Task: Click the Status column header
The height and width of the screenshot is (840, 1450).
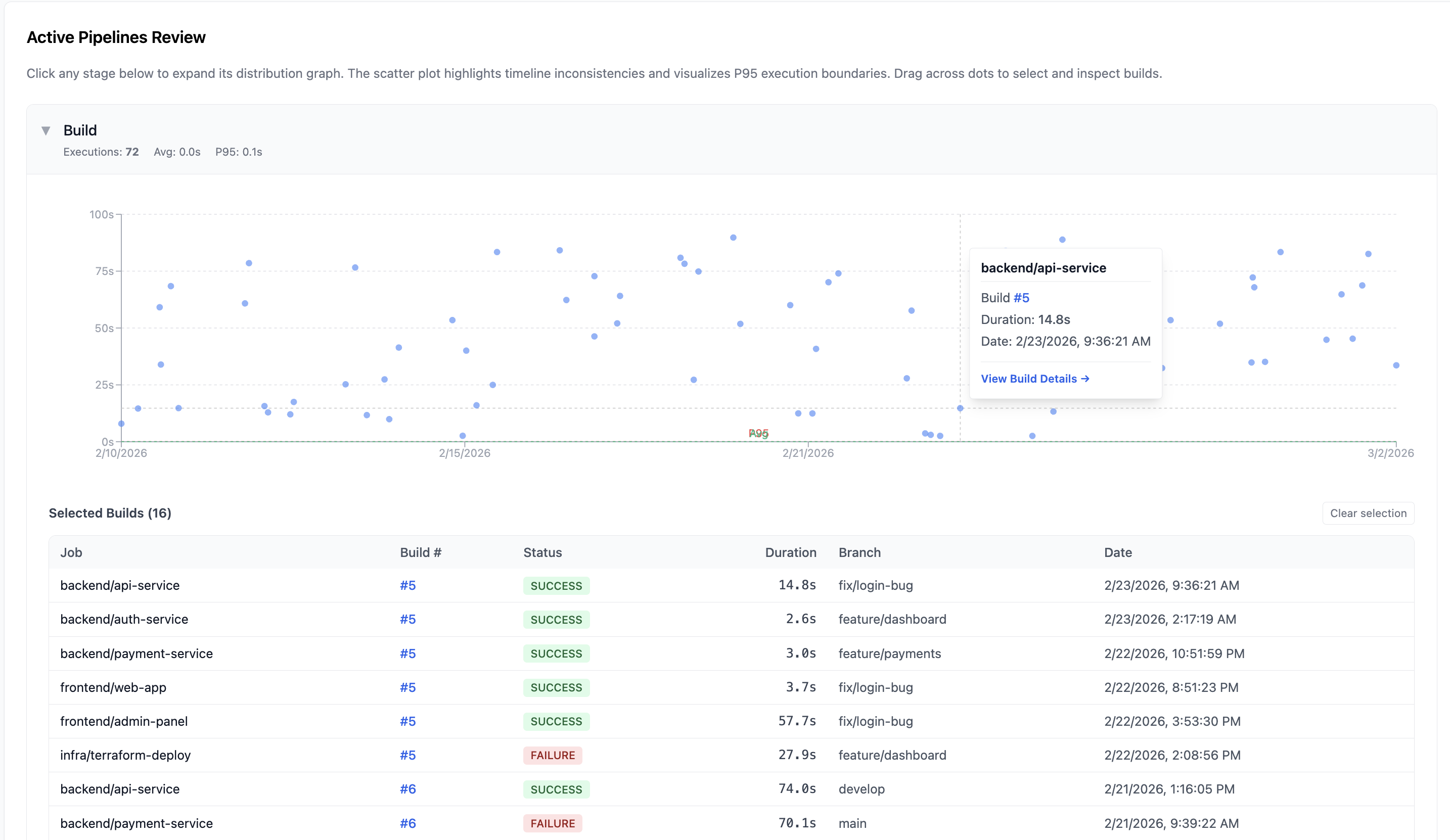Action: tap(542, 552)
